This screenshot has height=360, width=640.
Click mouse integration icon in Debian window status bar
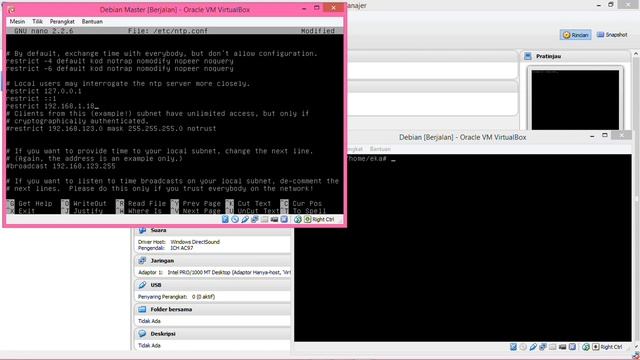[x=586, y=347]
